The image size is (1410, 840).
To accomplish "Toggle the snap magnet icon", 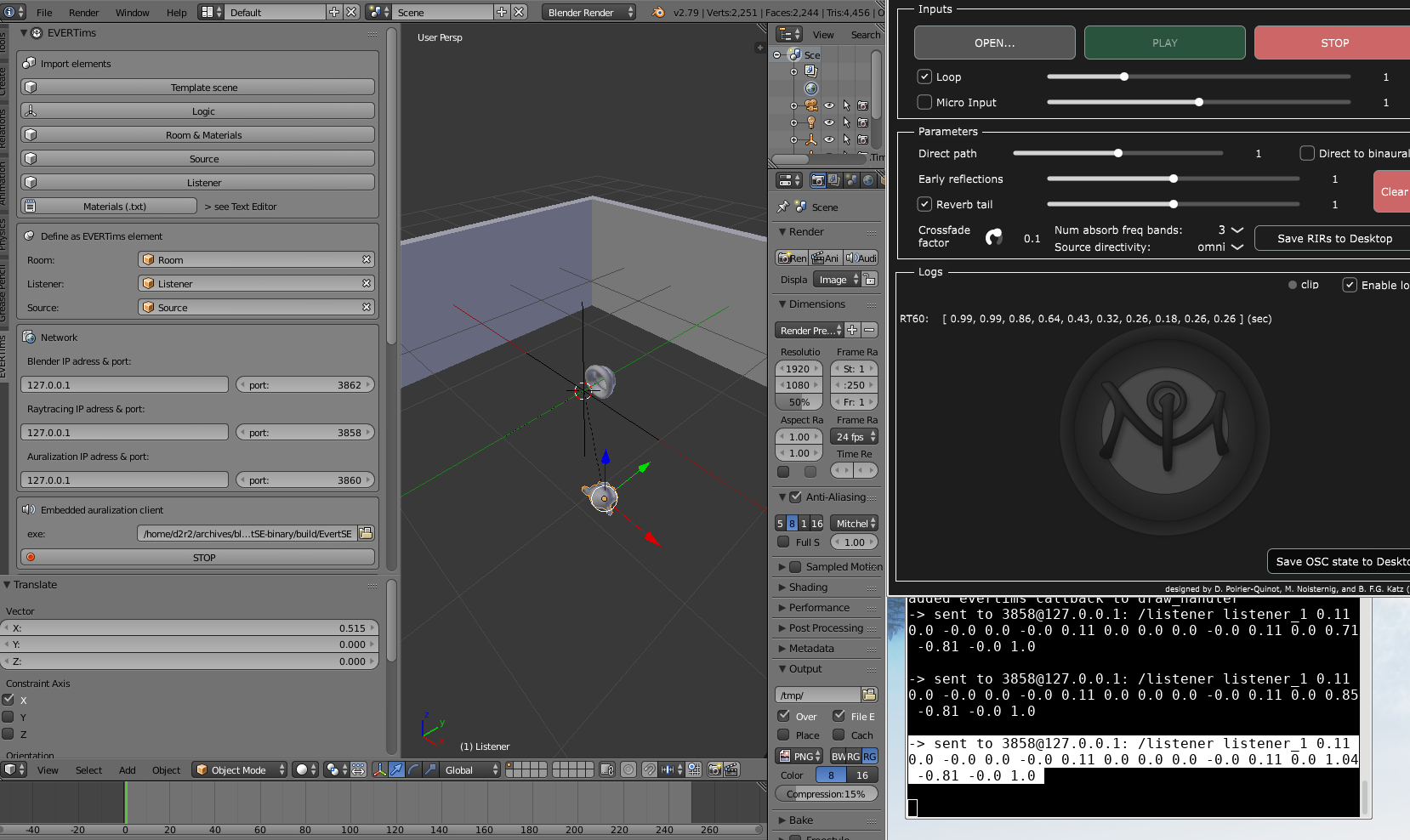I will pos(649,769).
